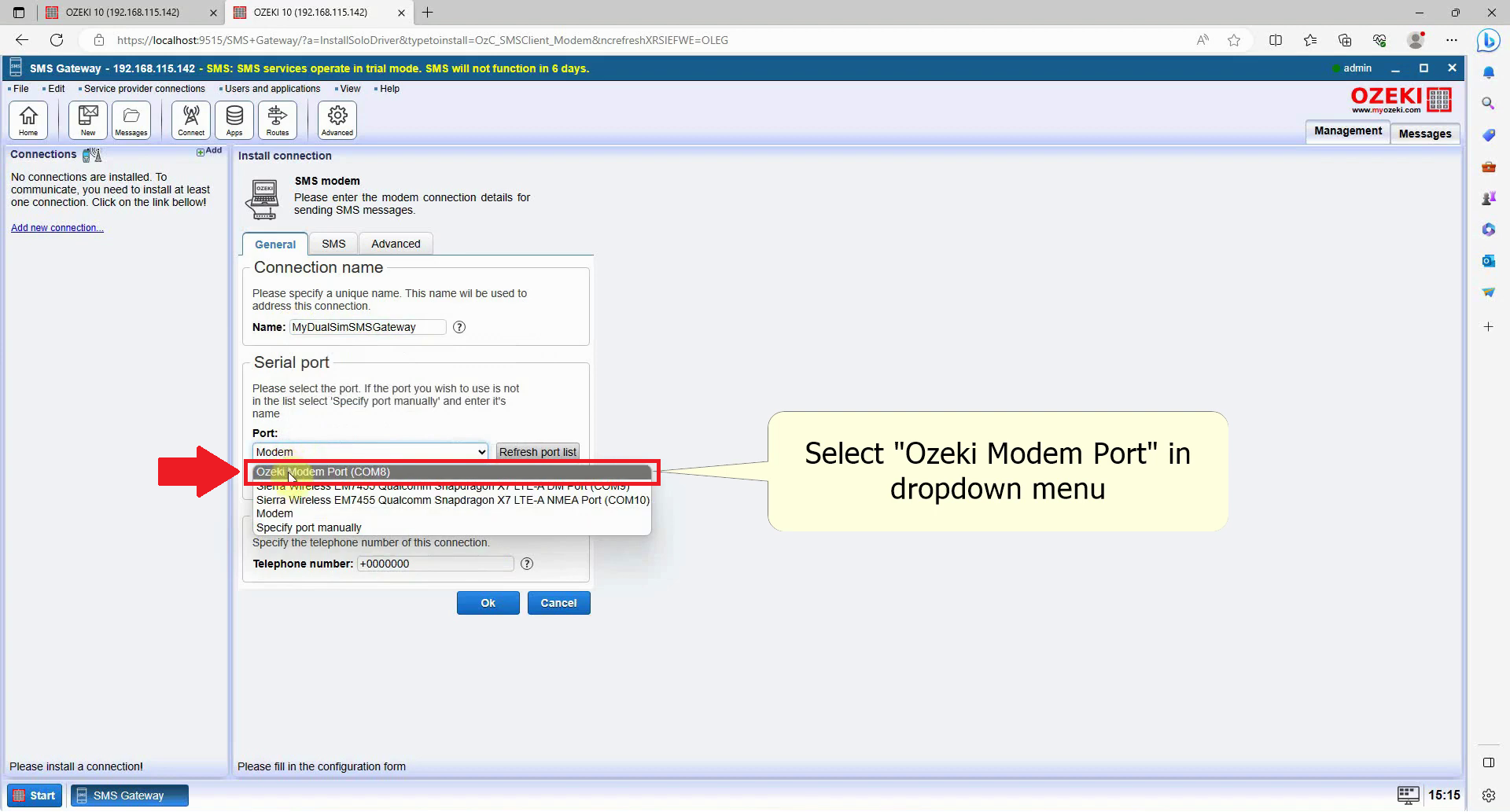Click the browser Back arrow

(22, 40)
